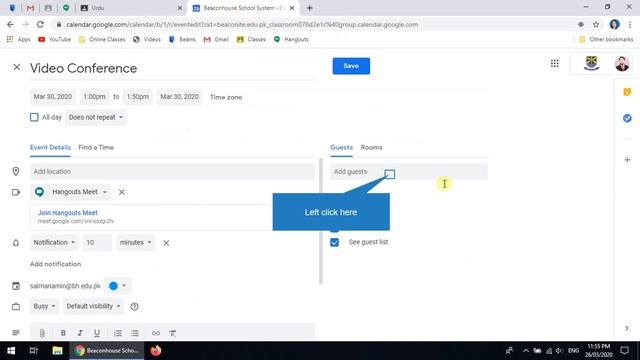This screenshot has width=640, height=360.
Task: Open the taskbar notification center icon
Action: click(x=624, y=351)
